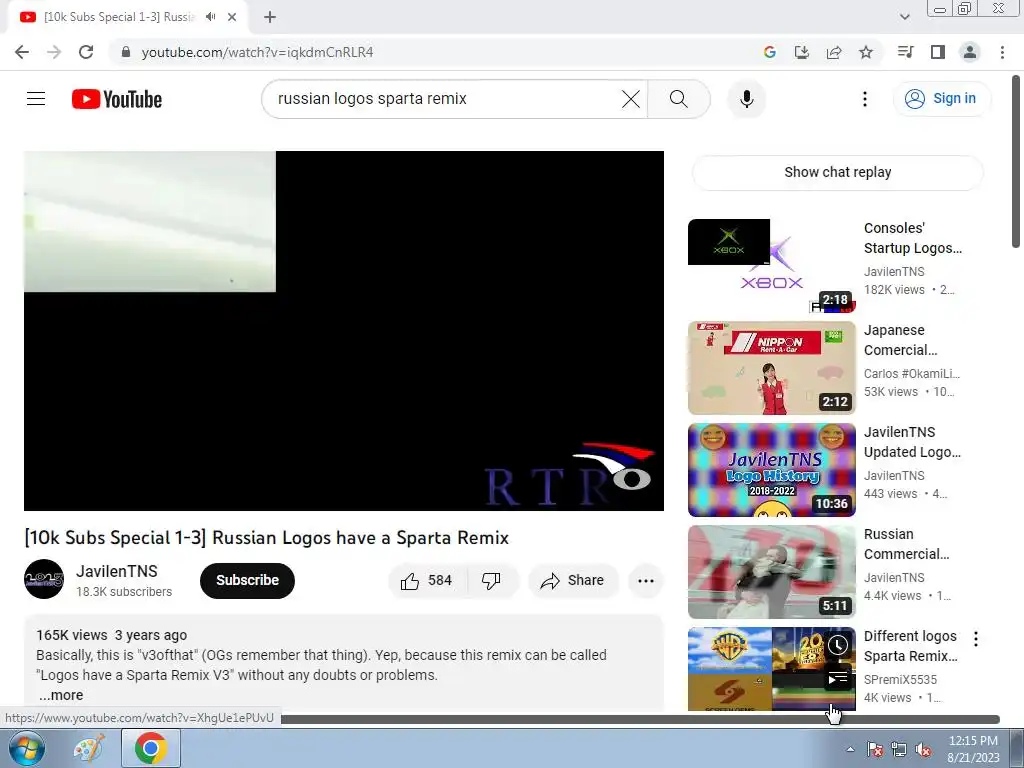The height and width of the screenshot is (768, 1024).
Task: Start voice search with the microphone icon
Action: (x=746, y=99)
